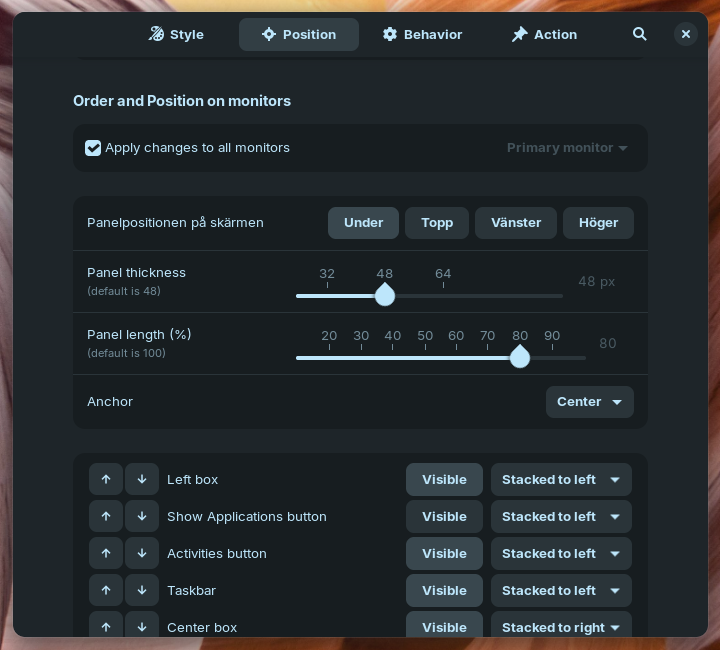Move Left box up with arrow
The height and width of the screenshot is (650, 720).
tap(106, 479)
